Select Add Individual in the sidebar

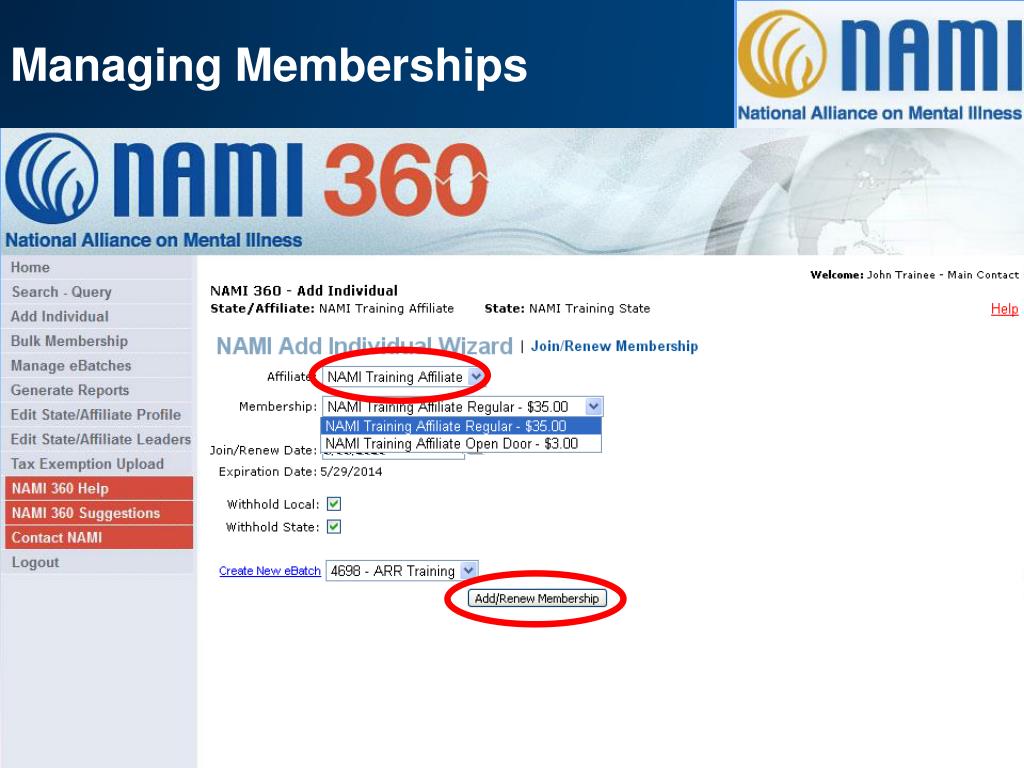tap(59, 316)
